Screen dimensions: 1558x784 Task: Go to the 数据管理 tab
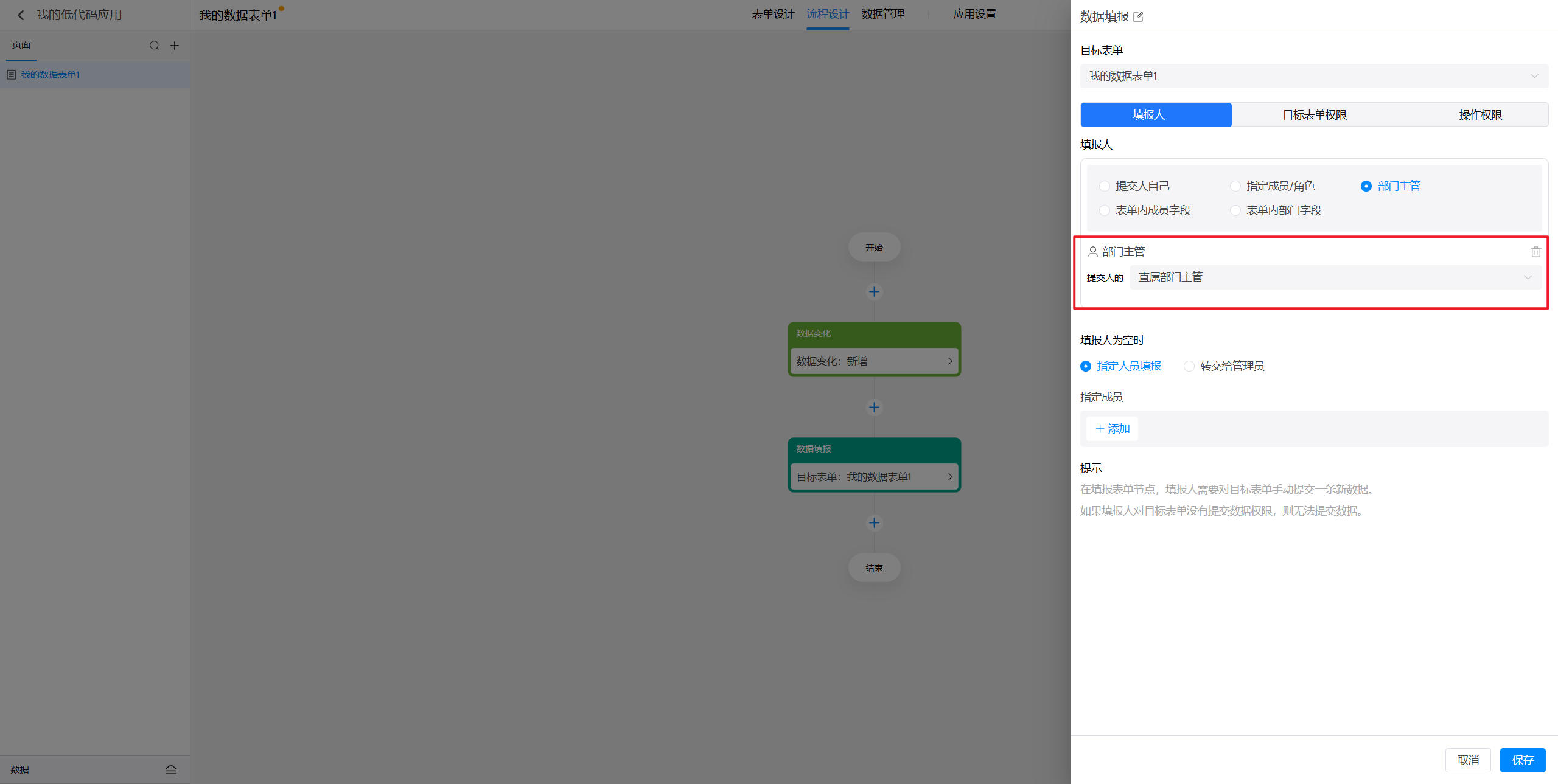click(882, 14)
